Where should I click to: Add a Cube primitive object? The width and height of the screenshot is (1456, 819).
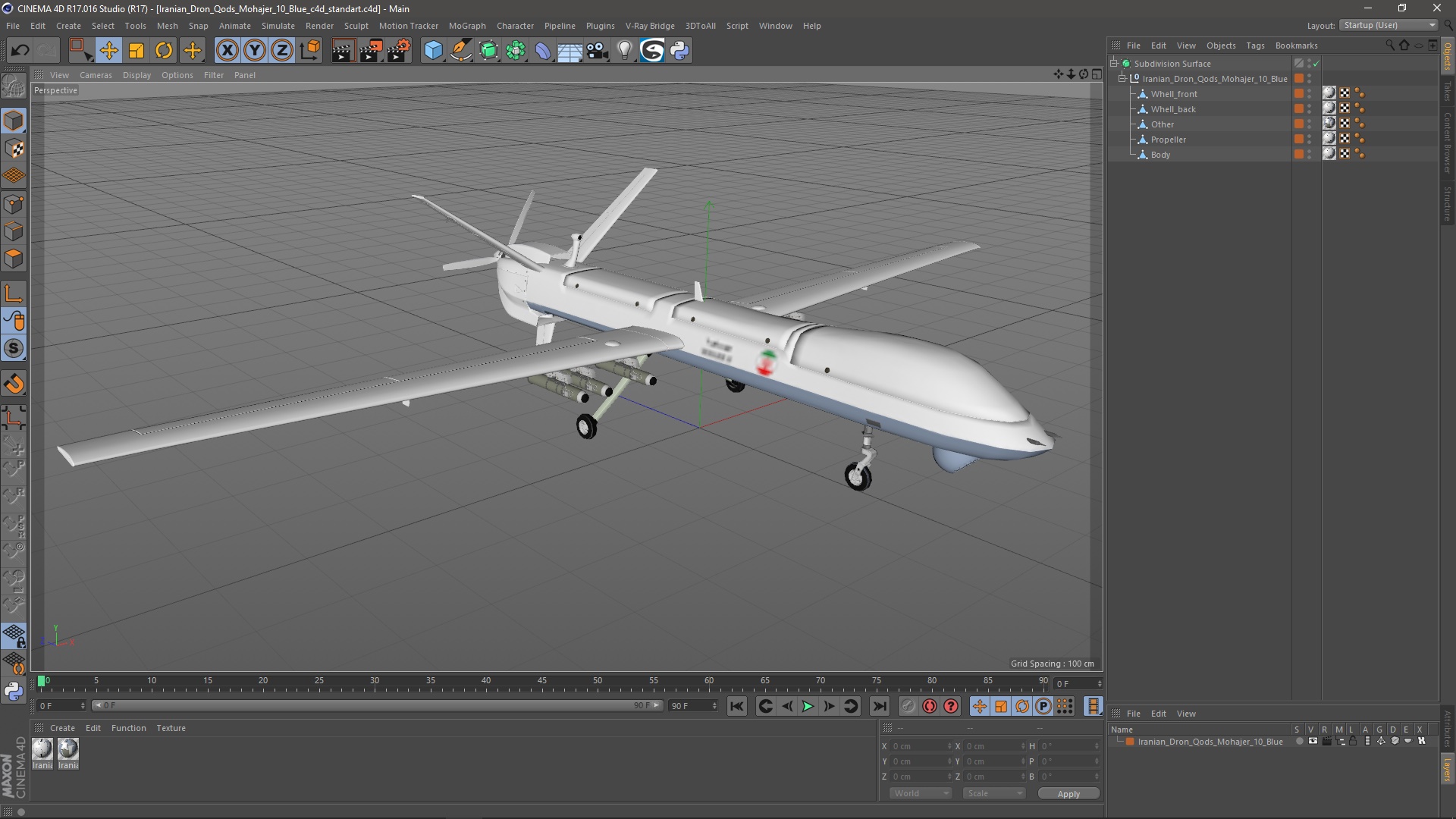[433, 51]
